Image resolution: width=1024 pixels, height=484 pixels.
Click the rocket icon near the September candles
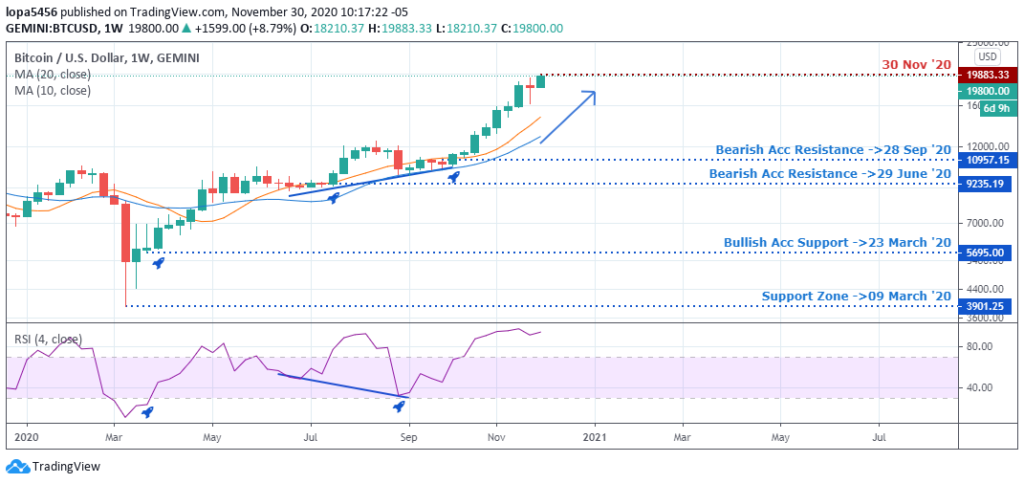[x=454, y=177]
